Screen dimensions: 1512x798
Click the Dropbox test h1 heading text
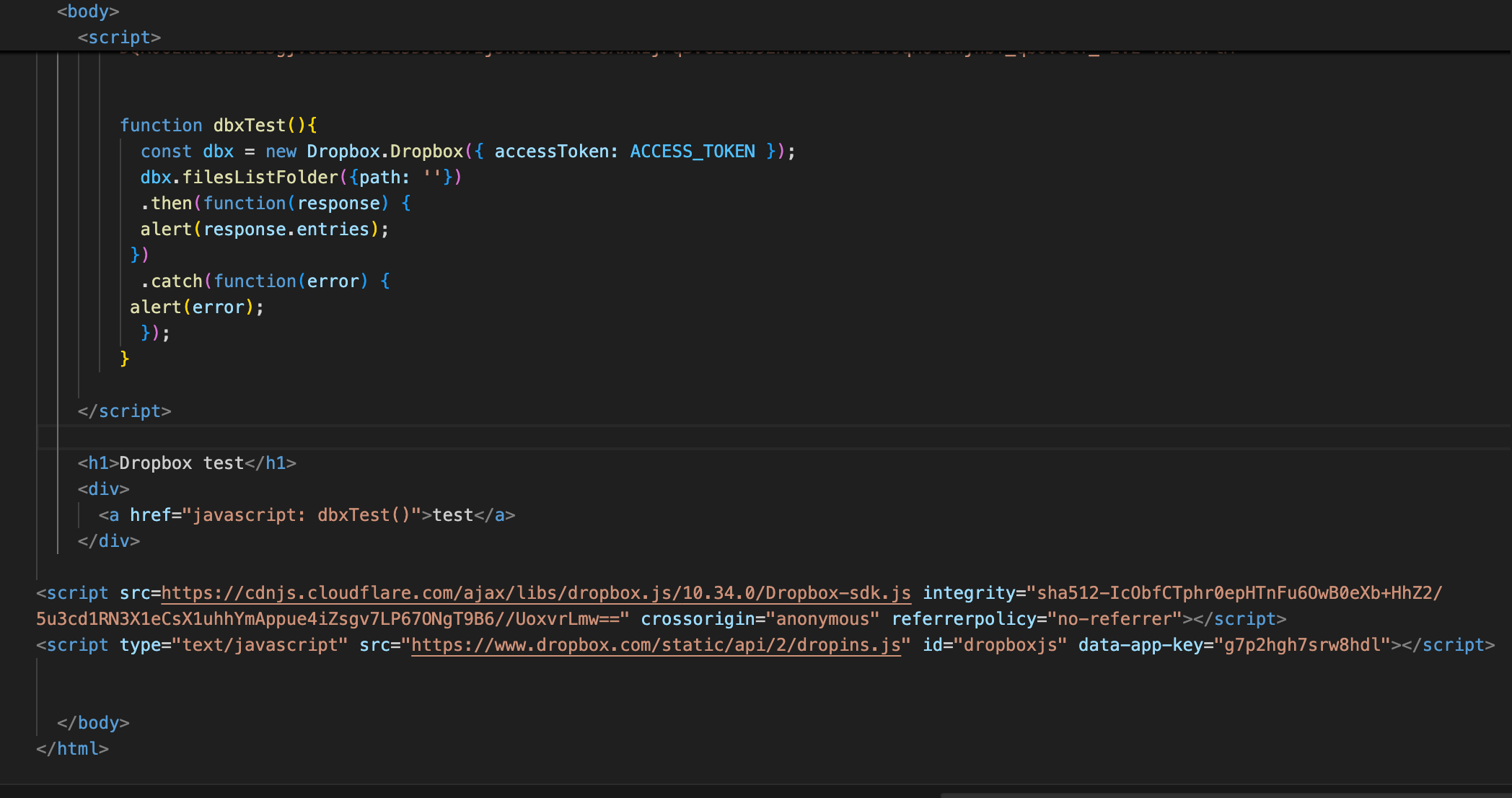(x=182, y=463)
